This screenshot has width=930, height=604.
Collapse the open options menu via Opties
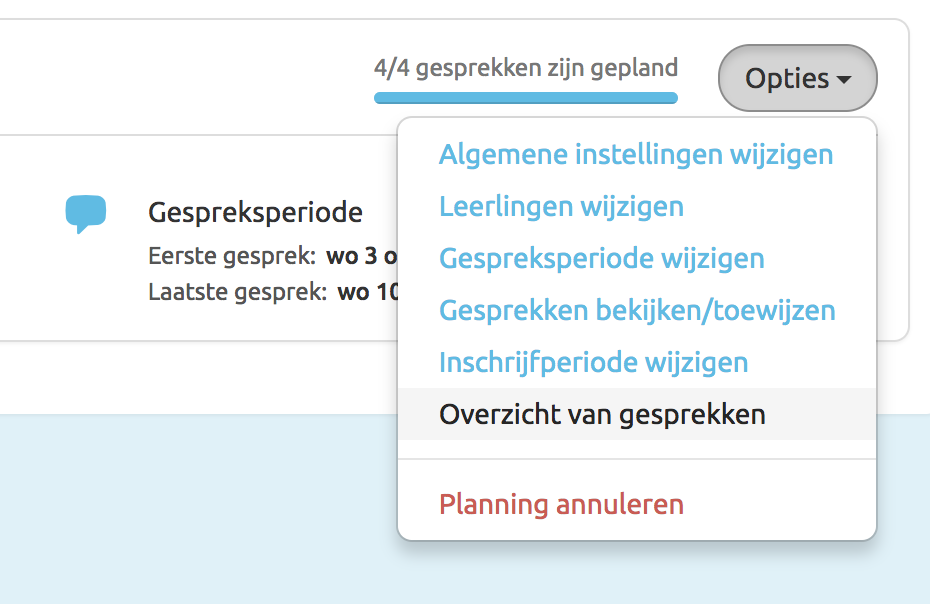(x=797, y=78)
